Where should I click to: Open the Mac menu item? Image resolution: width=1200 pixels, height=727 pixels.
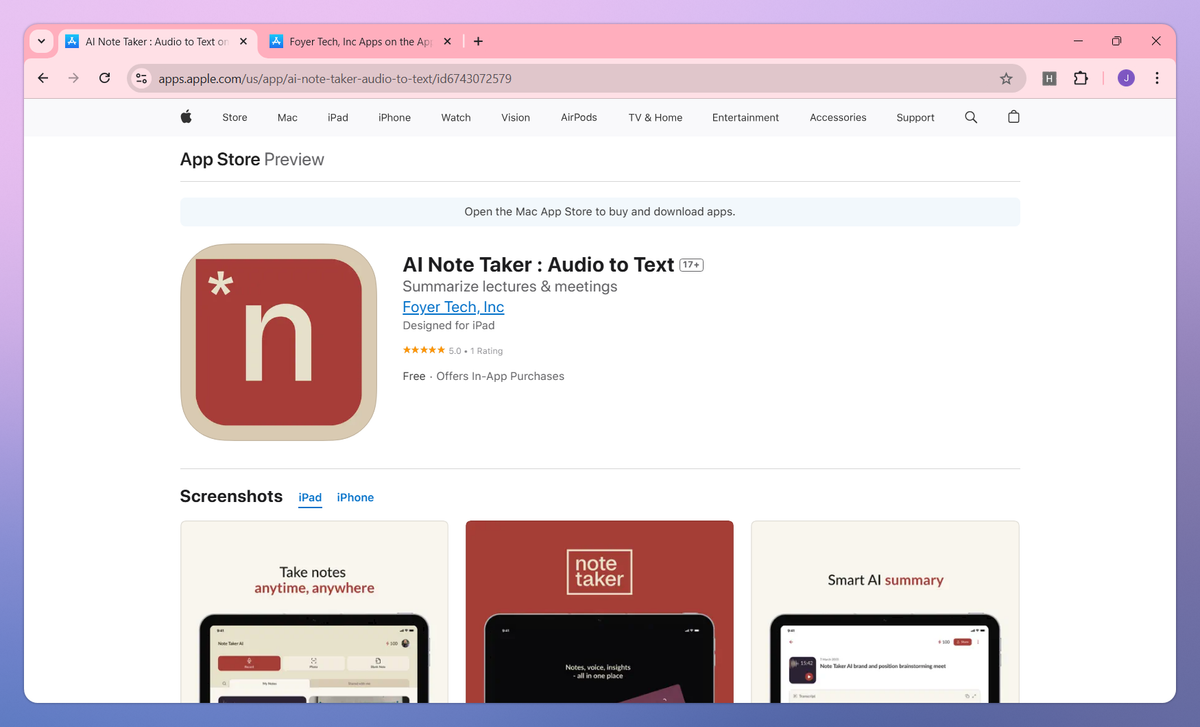click(288, 118)
